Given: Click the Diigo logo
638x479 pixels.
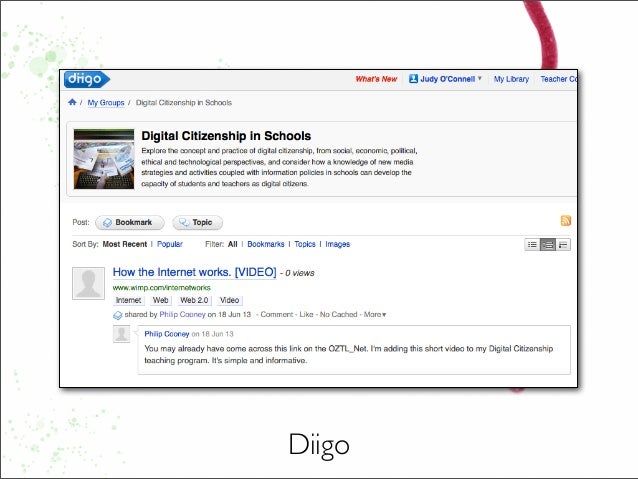Looking at the screenshot, I should point(87,79).
